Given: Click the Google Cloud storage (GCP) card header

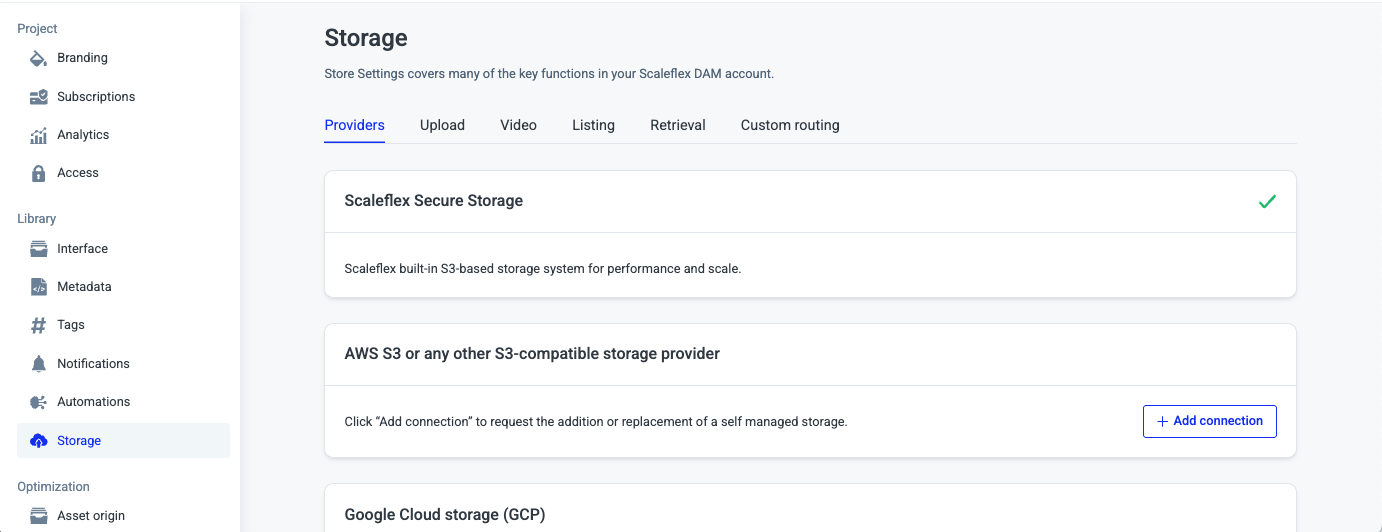Looking at the screenshot, I should (445, 514).
